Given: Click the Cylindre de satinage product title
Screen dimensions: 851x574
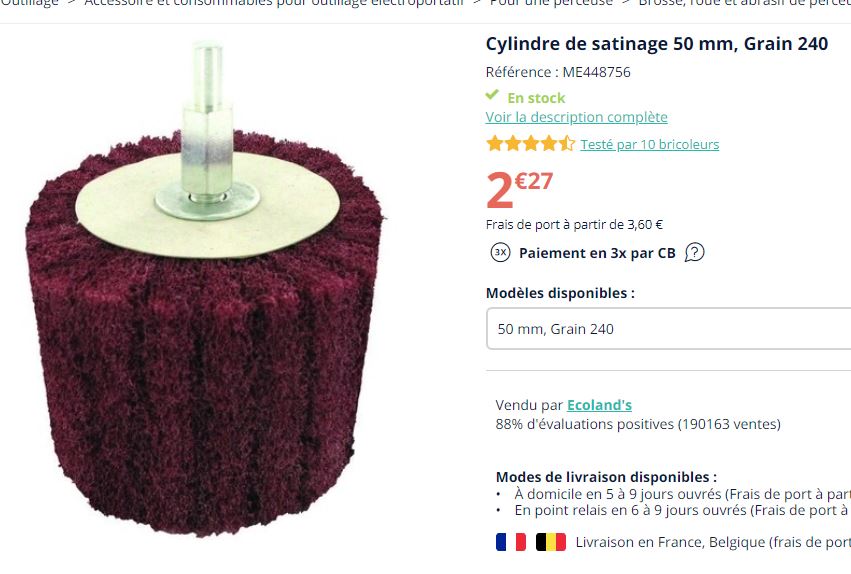Looking at the screenshot, I should point(656,44).
